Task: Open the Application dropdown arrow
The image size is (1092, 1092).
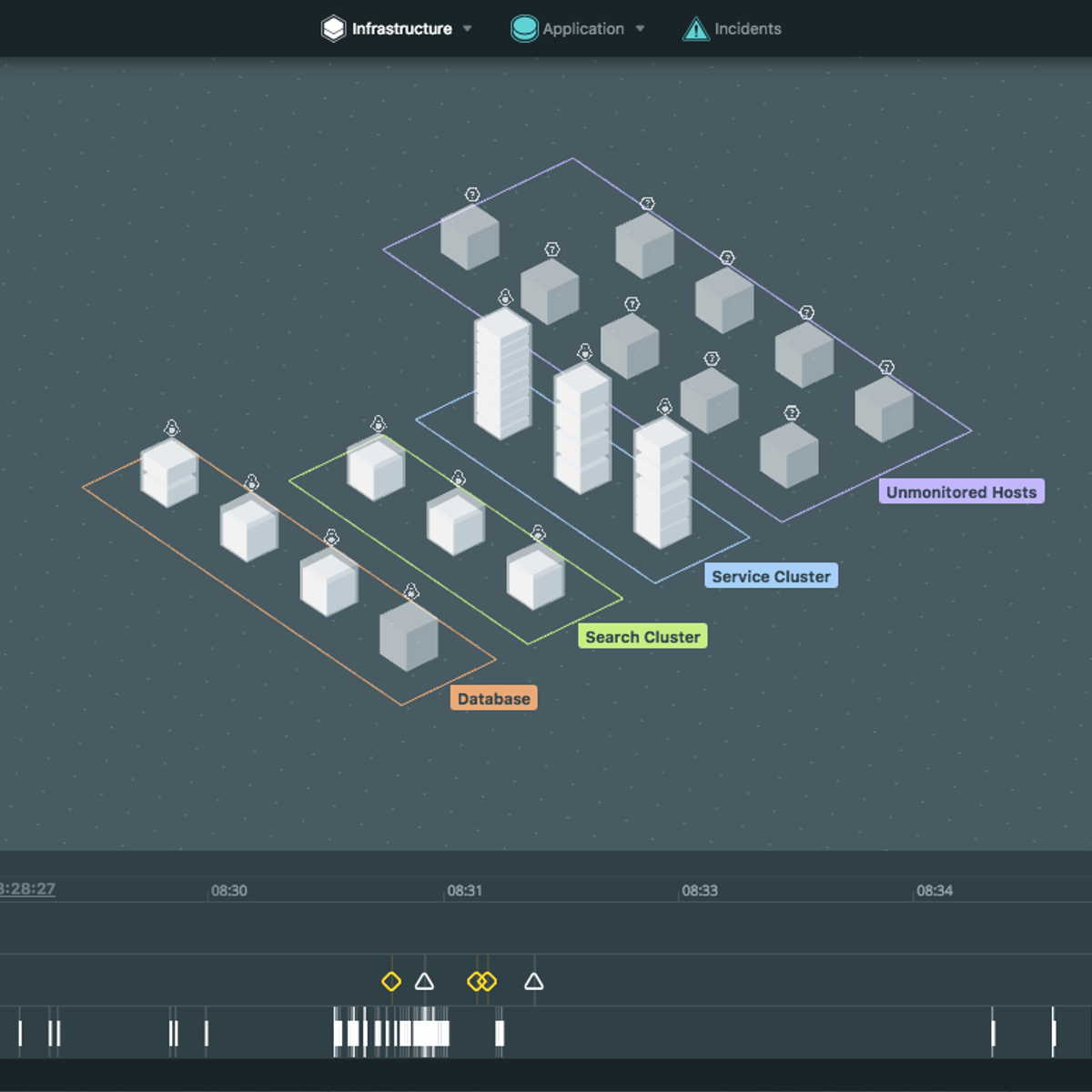Action: tap(640, 29)
